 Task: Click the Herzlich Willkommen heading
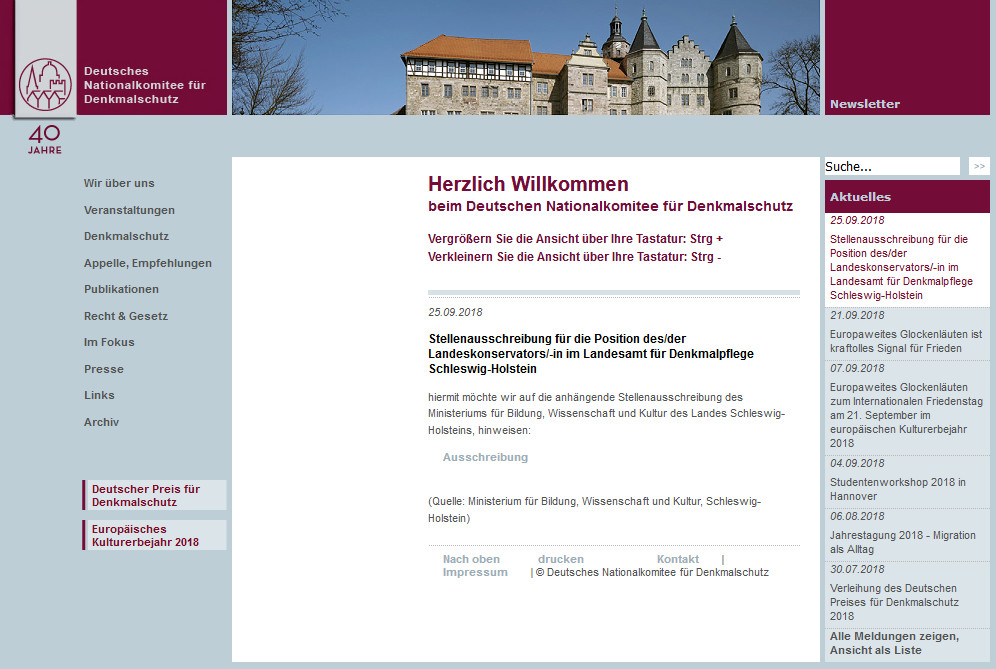click(x=528, y=184)
